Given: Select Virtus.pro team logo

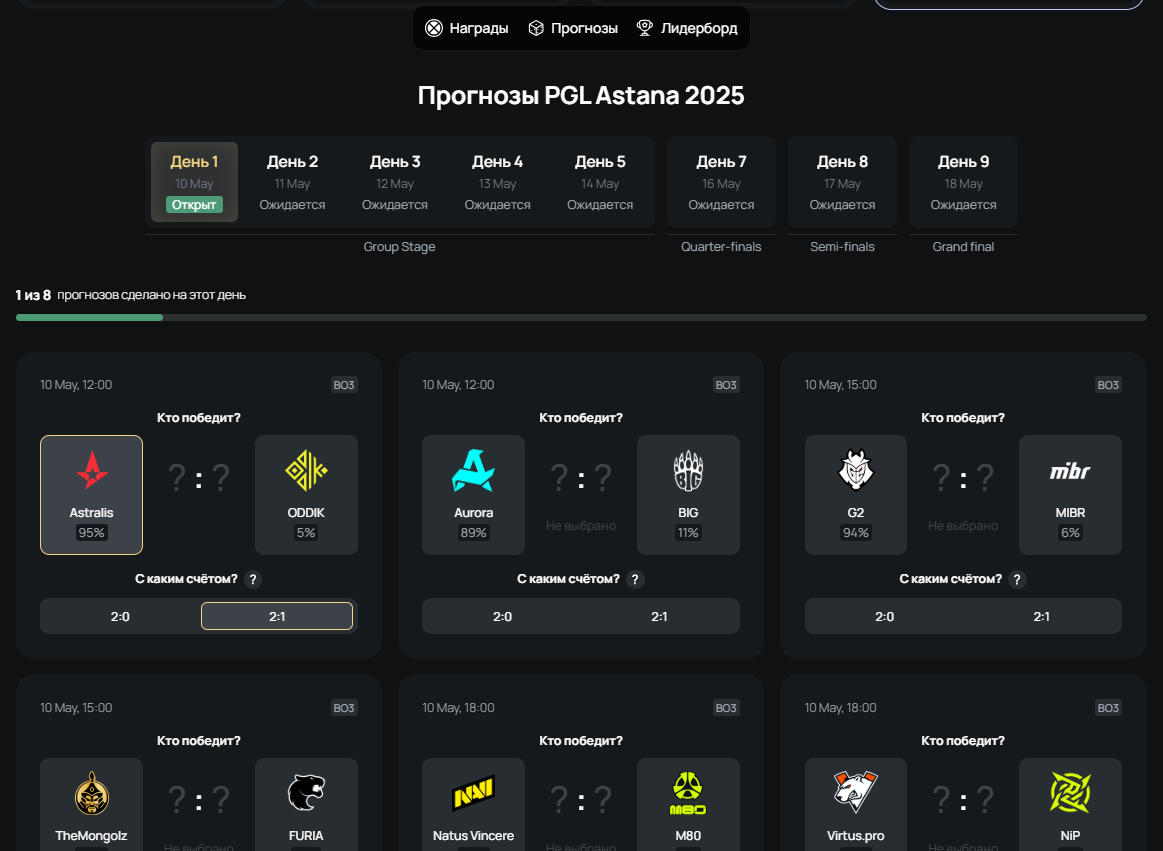Looking at the screenshot, I should pos(856,793).
